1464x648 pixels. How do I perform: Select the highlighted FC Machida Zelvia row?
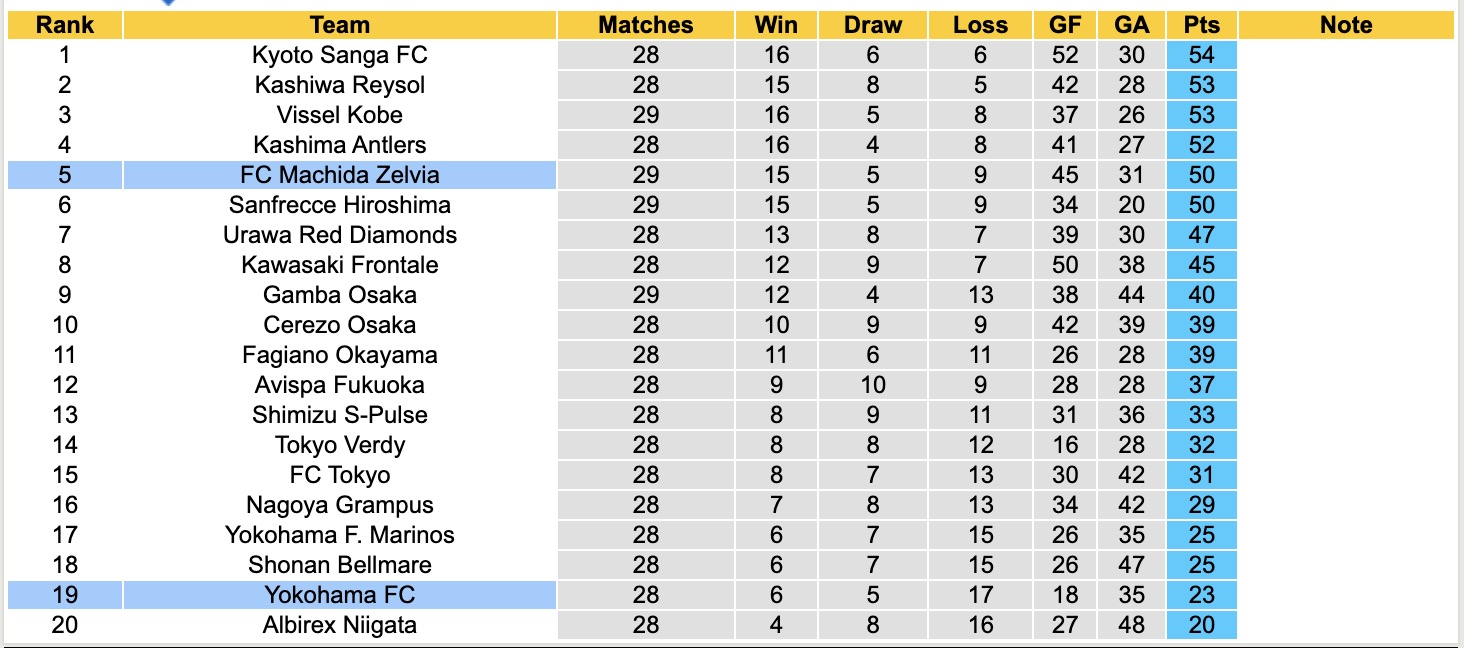(340, 175)
